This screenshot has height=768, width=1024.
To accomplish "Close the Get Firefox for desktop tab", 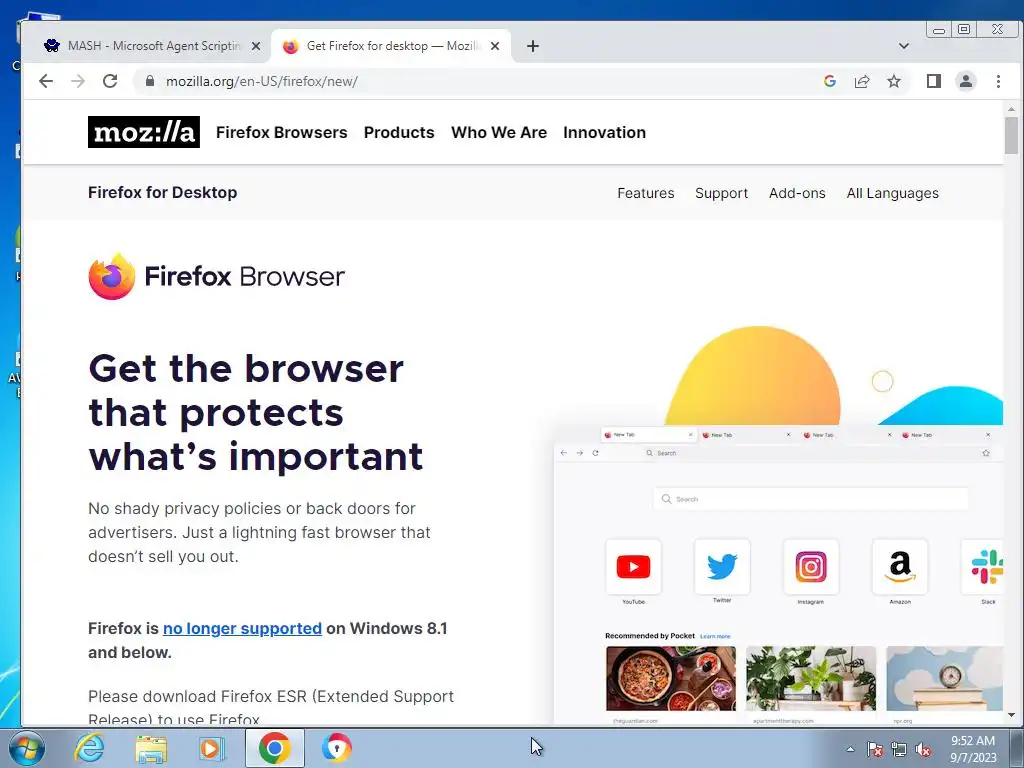I will tap(495, 46).
